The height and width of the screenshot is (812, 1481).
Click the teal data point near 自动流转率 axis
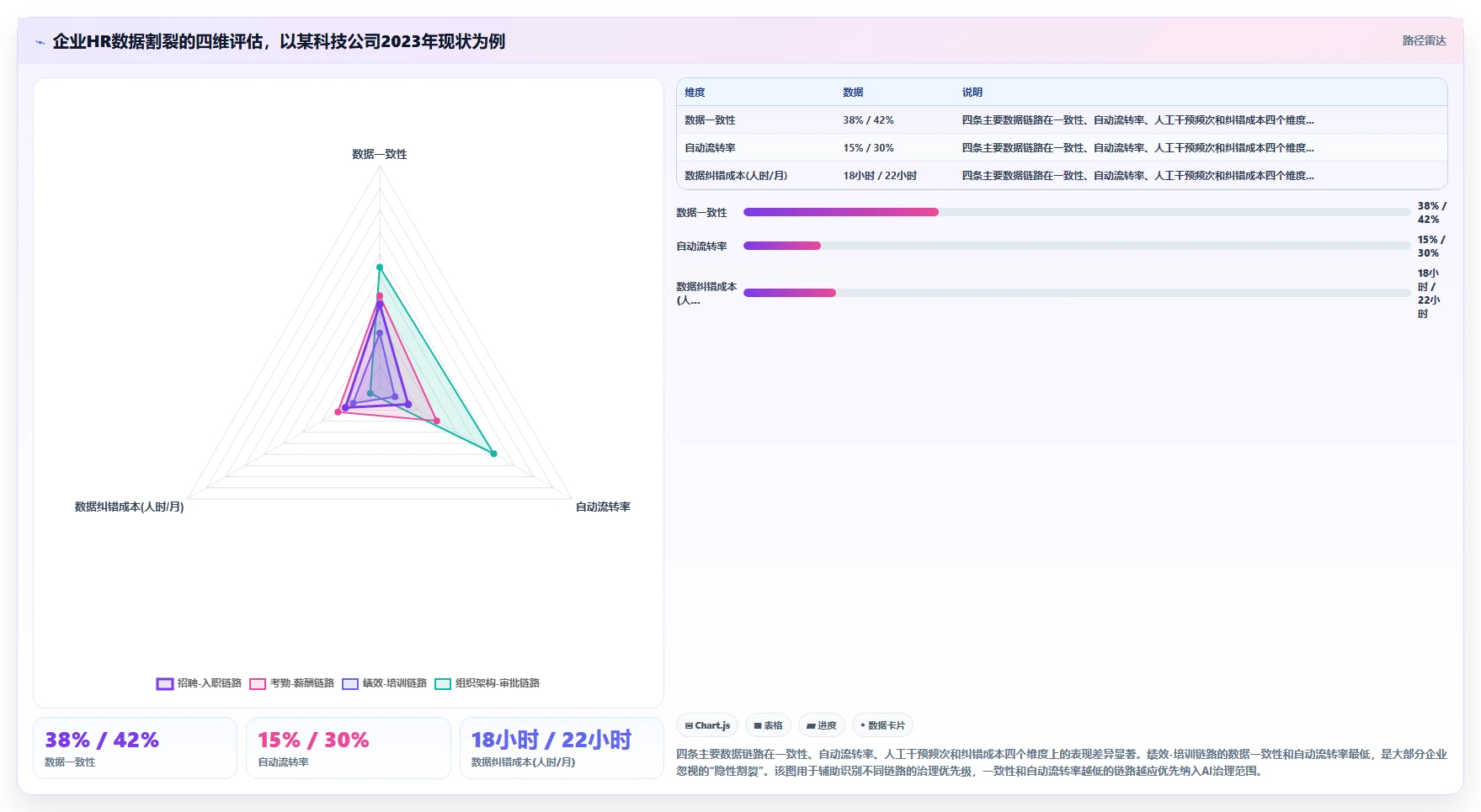point(493,454)
